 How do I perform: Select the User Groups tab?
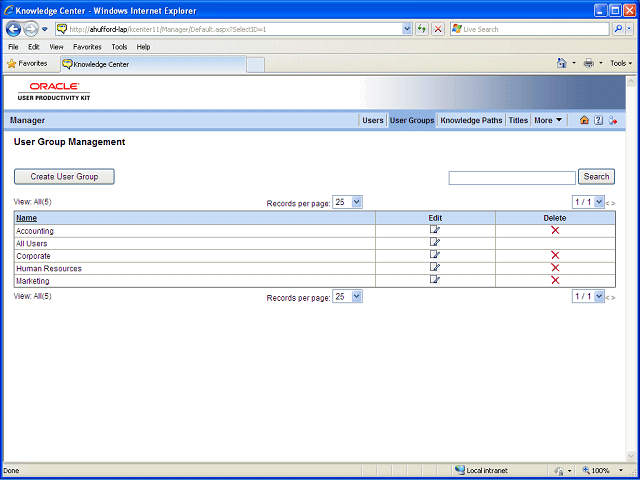coord(412,120)
